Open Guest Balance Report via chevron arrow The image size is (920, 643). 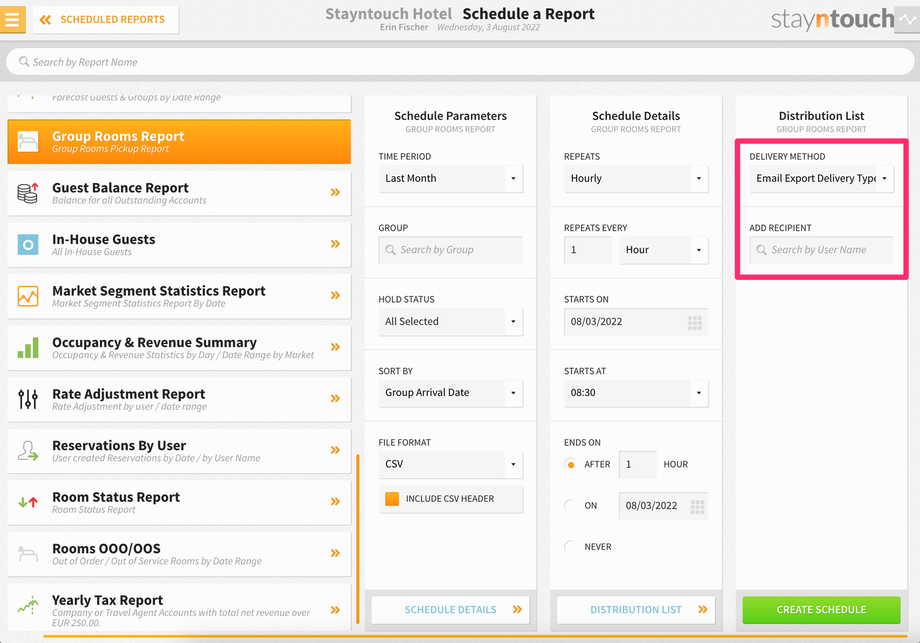coord(335,192)
